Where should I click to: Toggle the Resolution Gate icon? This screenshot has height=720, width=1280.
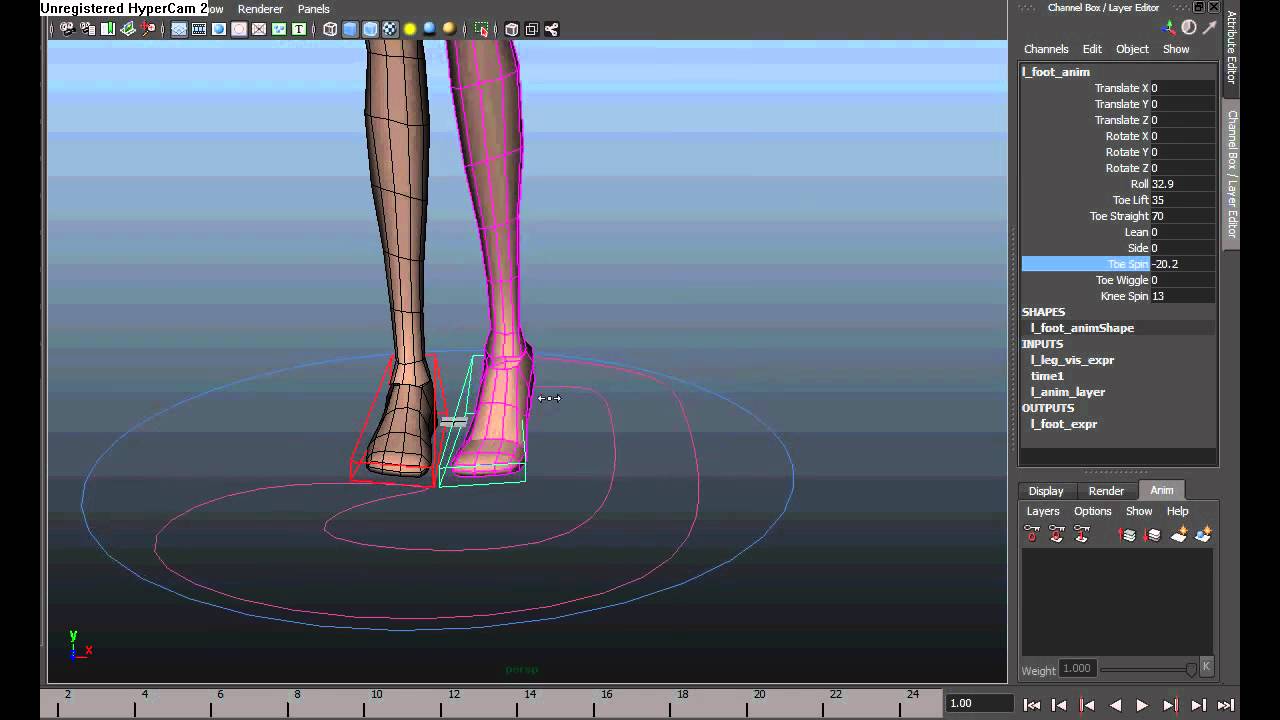[219, 29]
